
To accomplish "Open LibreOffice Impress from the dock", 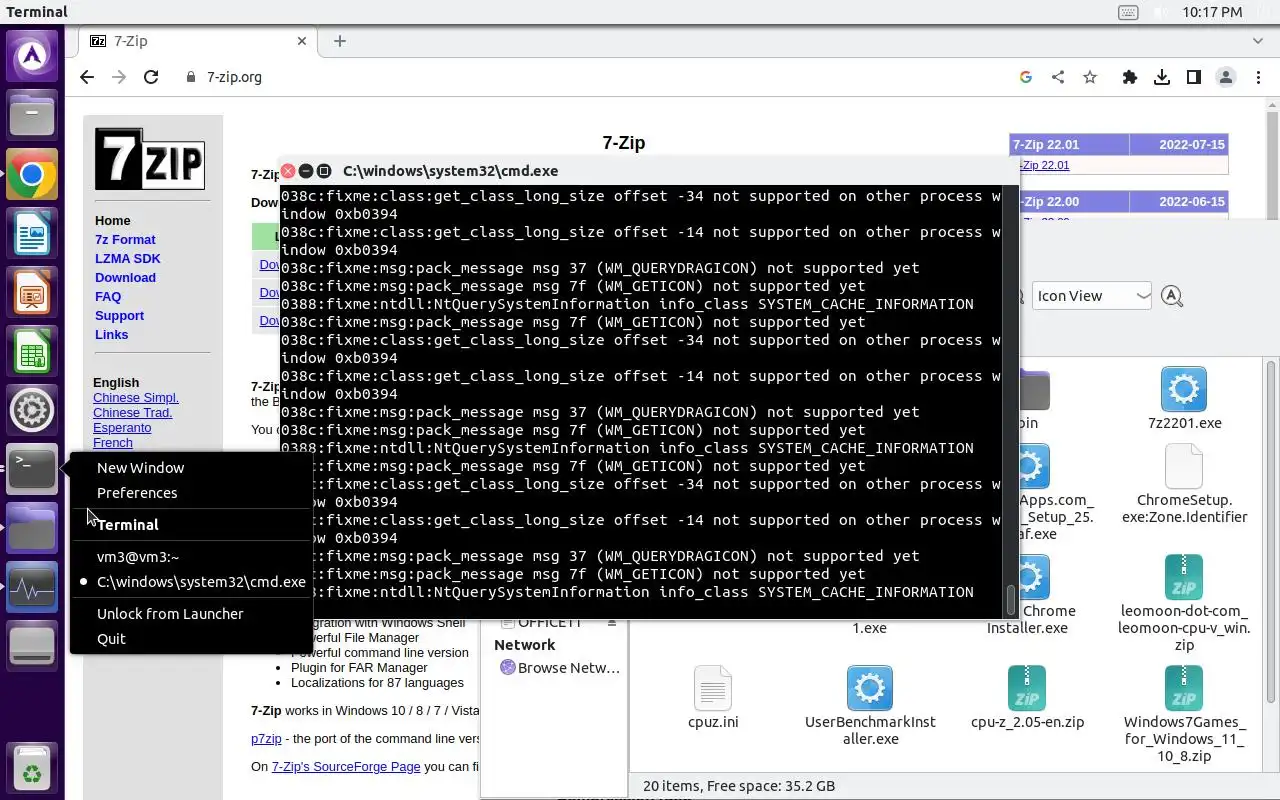I will [x=32, y=293].
